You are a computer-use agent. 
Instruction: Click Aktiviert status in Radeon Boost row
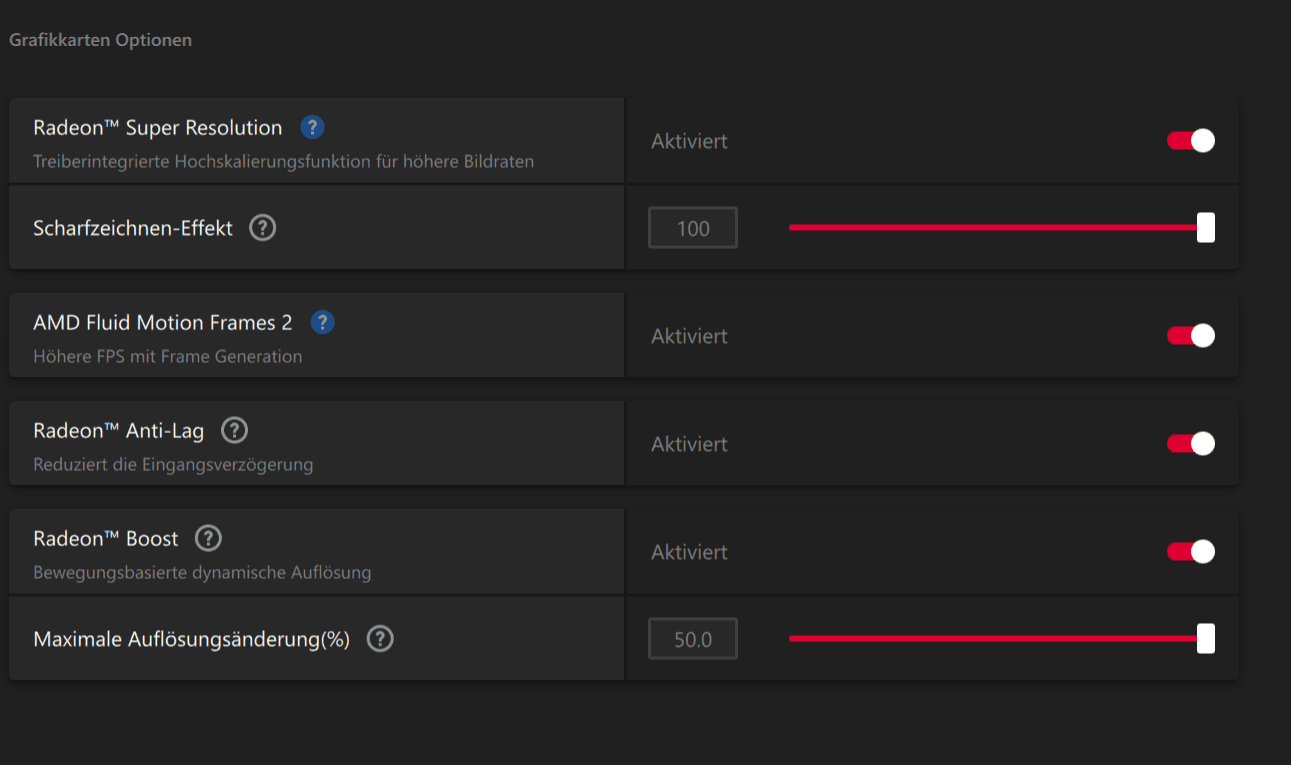[x=689, y=552]
